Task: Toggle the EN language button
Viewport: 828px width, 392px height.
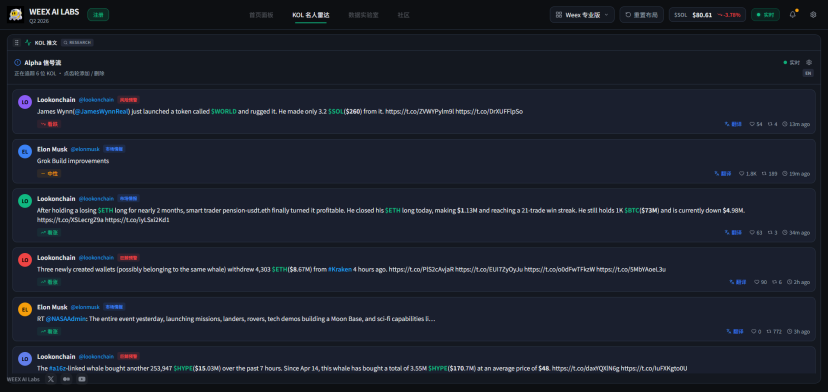Action: click(808, 73)
